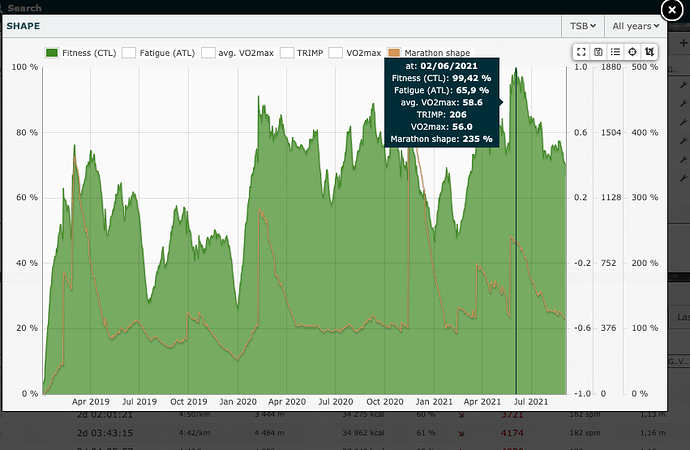This screenshot has height=450, width=690.
Task: Click the 100 % left axis label
Action: (x=25, y=67)
